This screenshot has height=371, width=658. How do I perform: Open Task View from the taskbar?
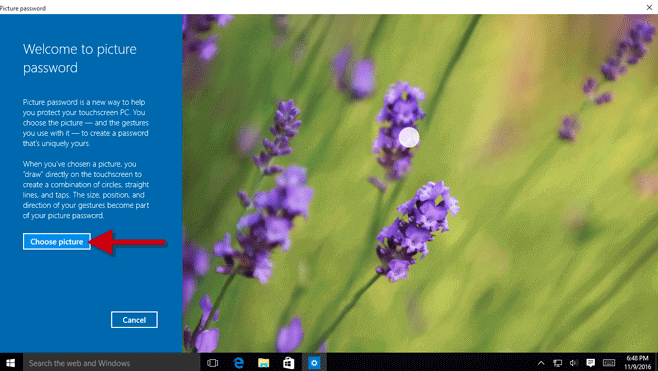213,363
